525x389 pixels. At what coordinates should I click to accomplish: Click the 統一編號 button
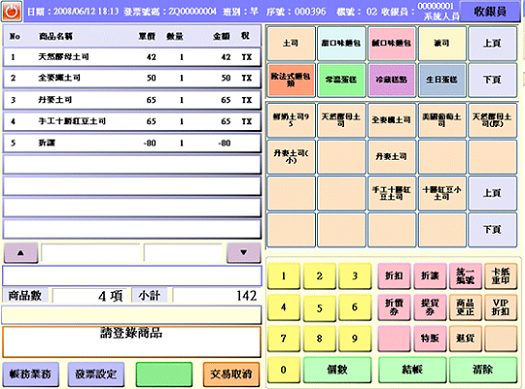pos(465,276)
